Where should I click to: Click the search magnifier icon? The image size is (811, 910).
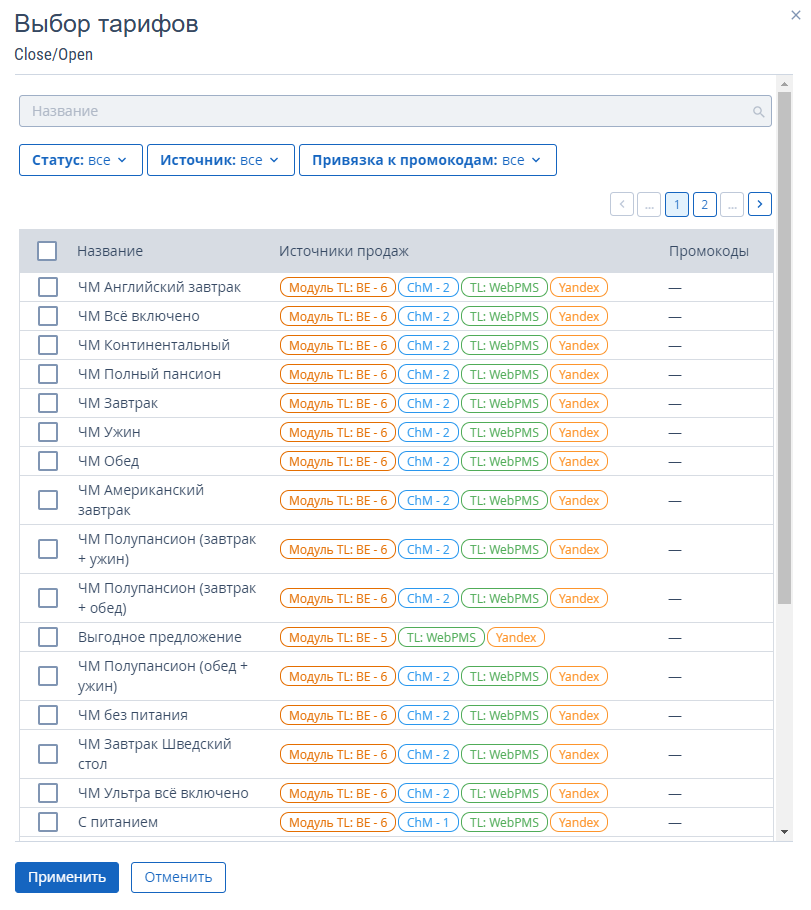759,112
